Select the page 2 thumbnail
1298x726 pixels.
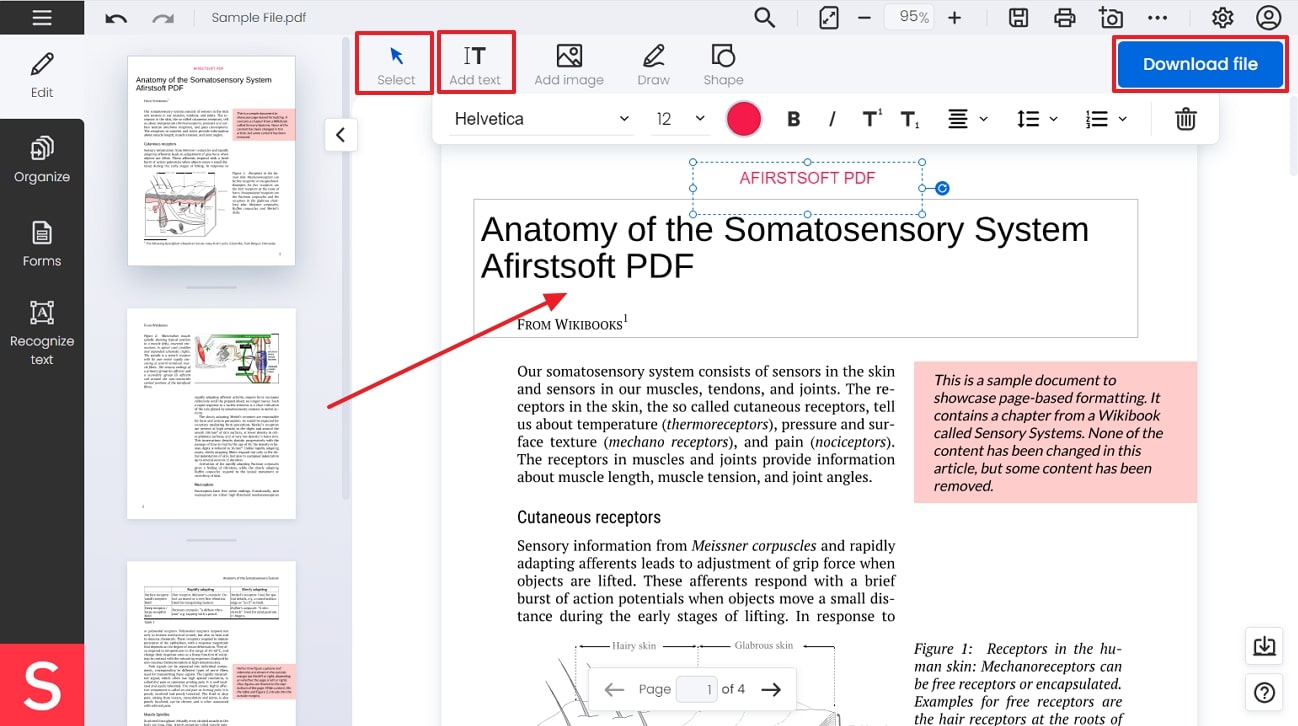(x=212, y=413)
